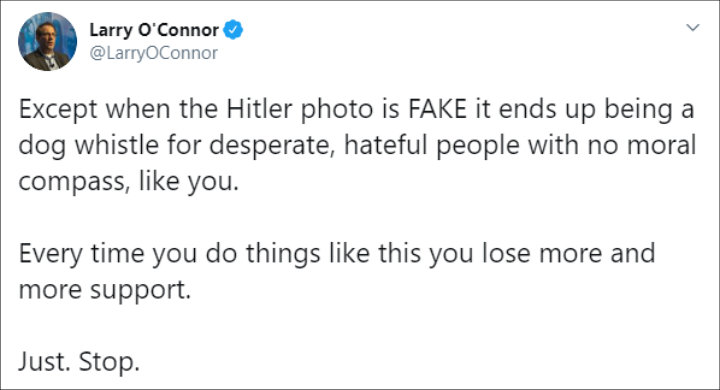Click 'ends up being a' phrase
720x390 pixels.
pyautogui.click(x=596, y=110)
